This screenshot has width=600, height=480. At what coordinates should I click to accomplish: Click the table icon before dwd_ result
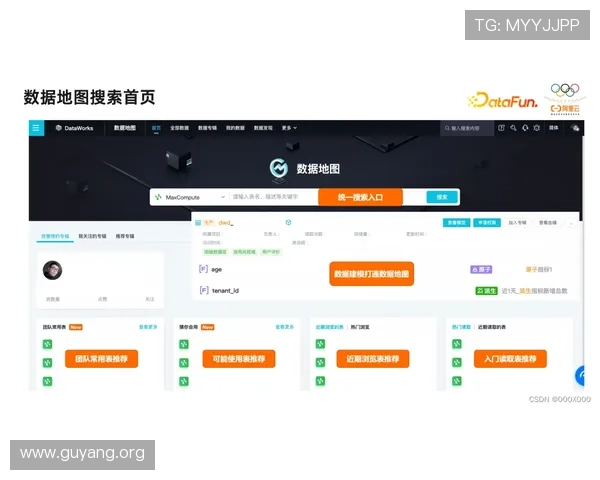(x=198, y=222)
